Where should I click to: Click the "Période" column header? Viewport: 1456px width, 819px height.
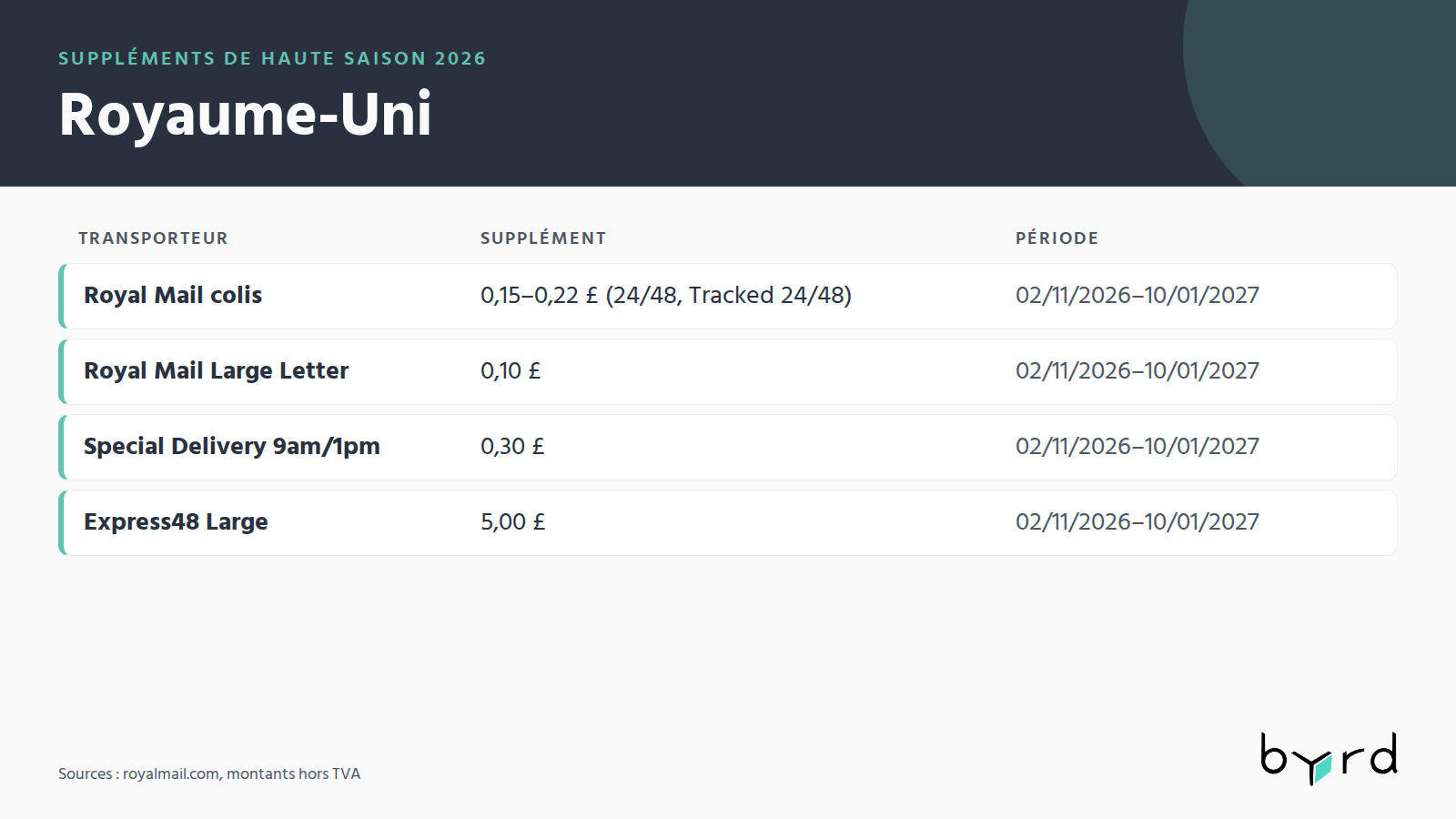pyautogui.click(x=1057, y=238)
